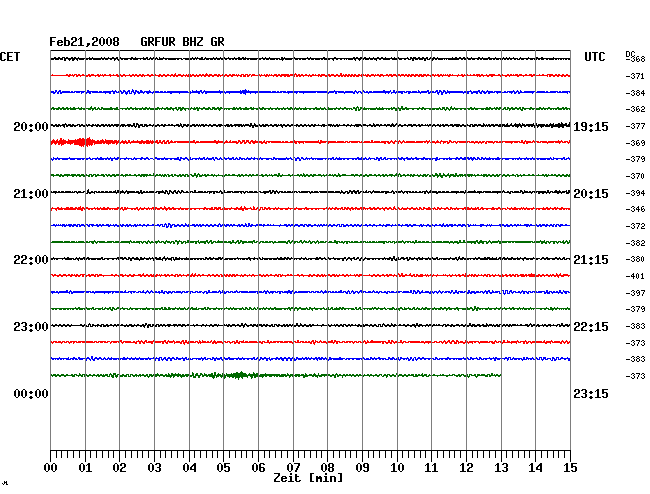Click minute 07 on the Zeit axis
Viewport: 650px width, 494px height.
[x=293, y=468]
